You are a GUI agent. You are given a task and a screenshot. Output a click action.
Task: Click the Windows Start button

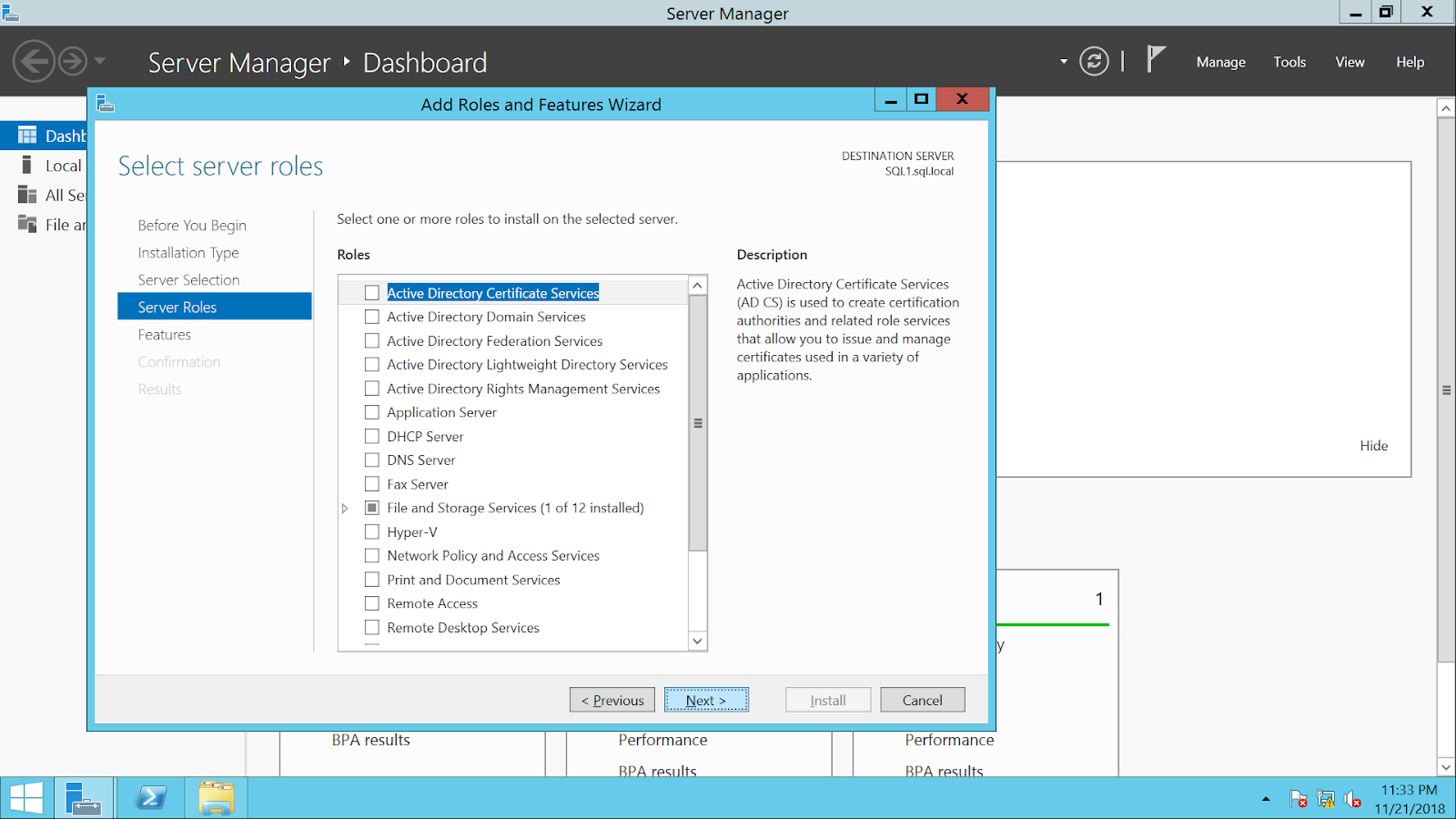point(25,797)
